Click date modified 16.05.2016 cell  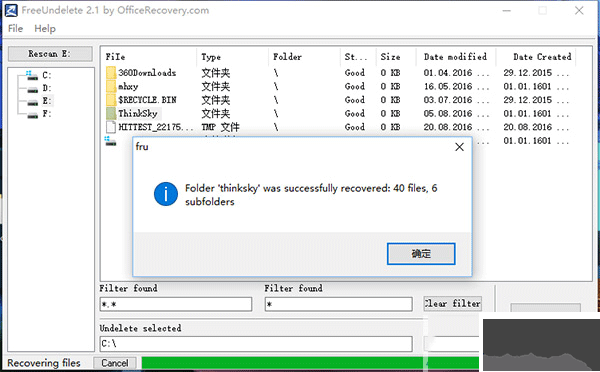(456, 86)
